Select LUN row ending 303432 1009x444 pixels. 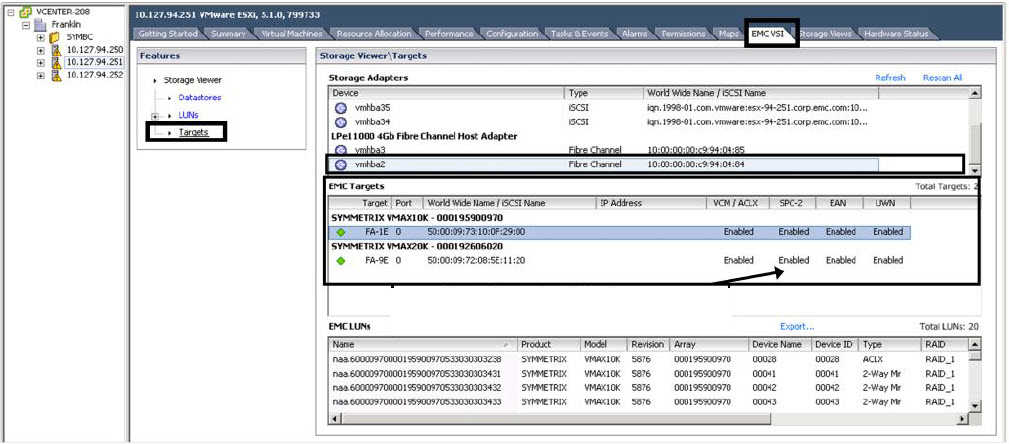coord(649,388)
